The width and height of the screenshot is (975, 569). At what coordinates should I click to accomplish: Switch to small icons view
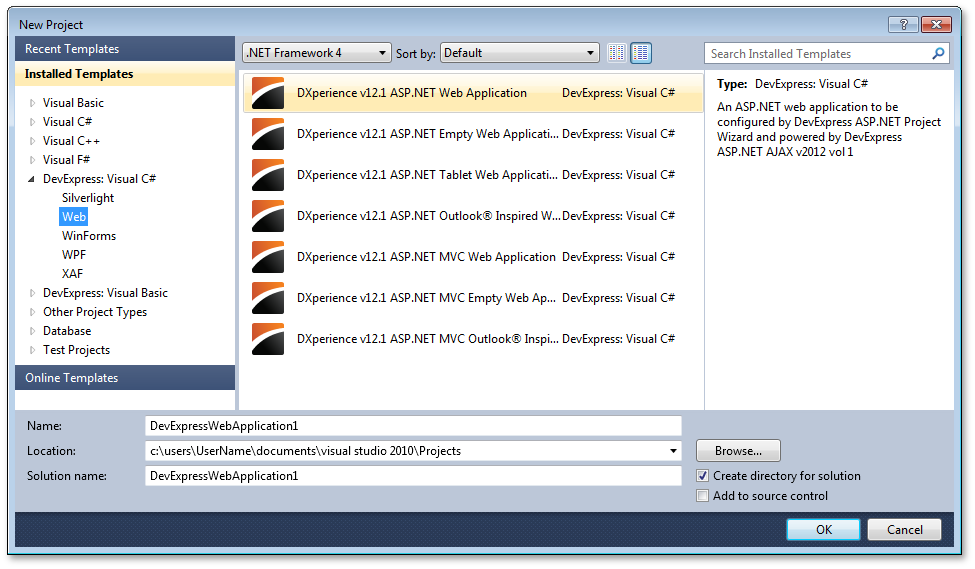click(x=617, y=53)
